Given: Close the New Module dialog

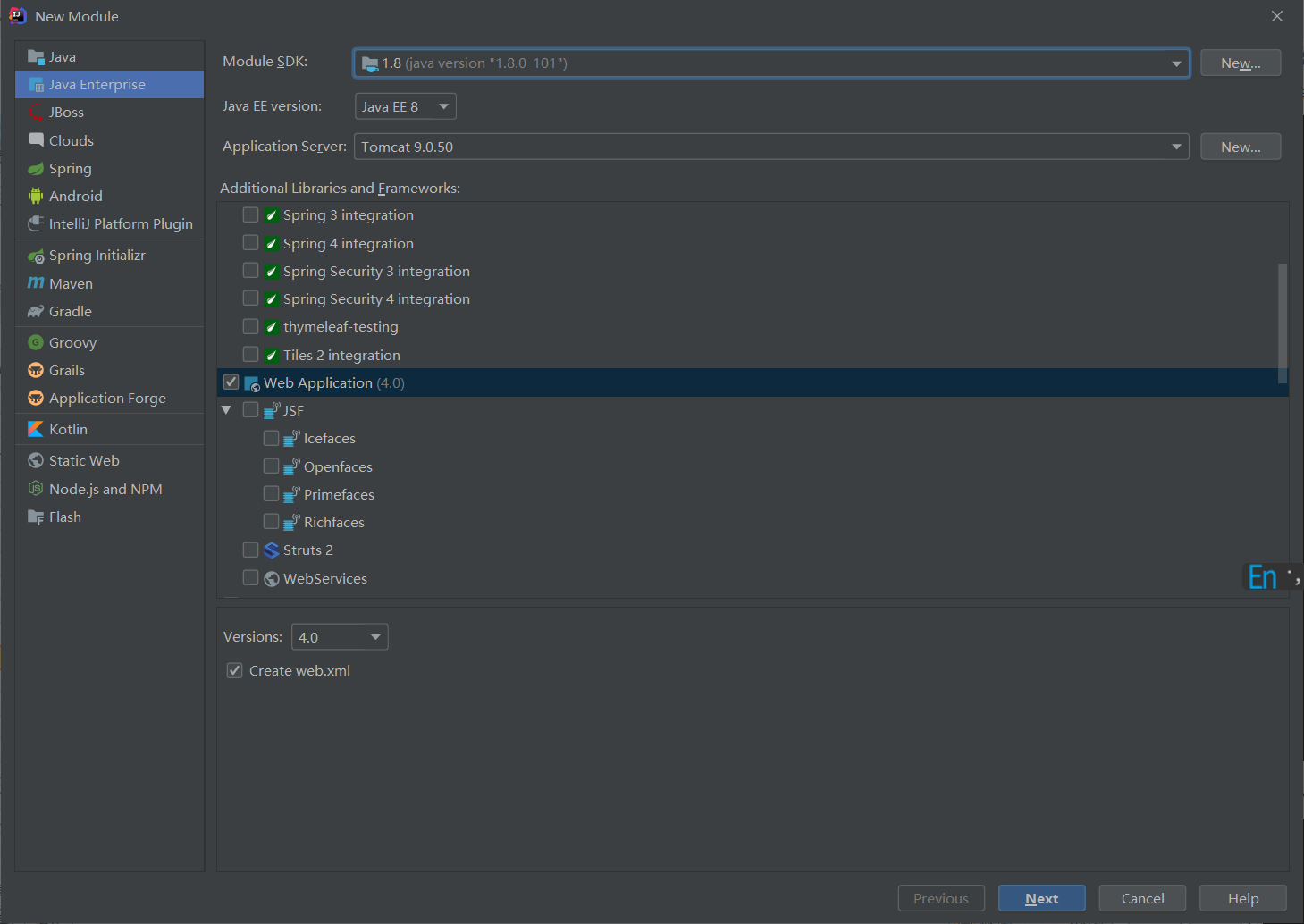Looking at the screenshot, I should [x=1277, y=16].
